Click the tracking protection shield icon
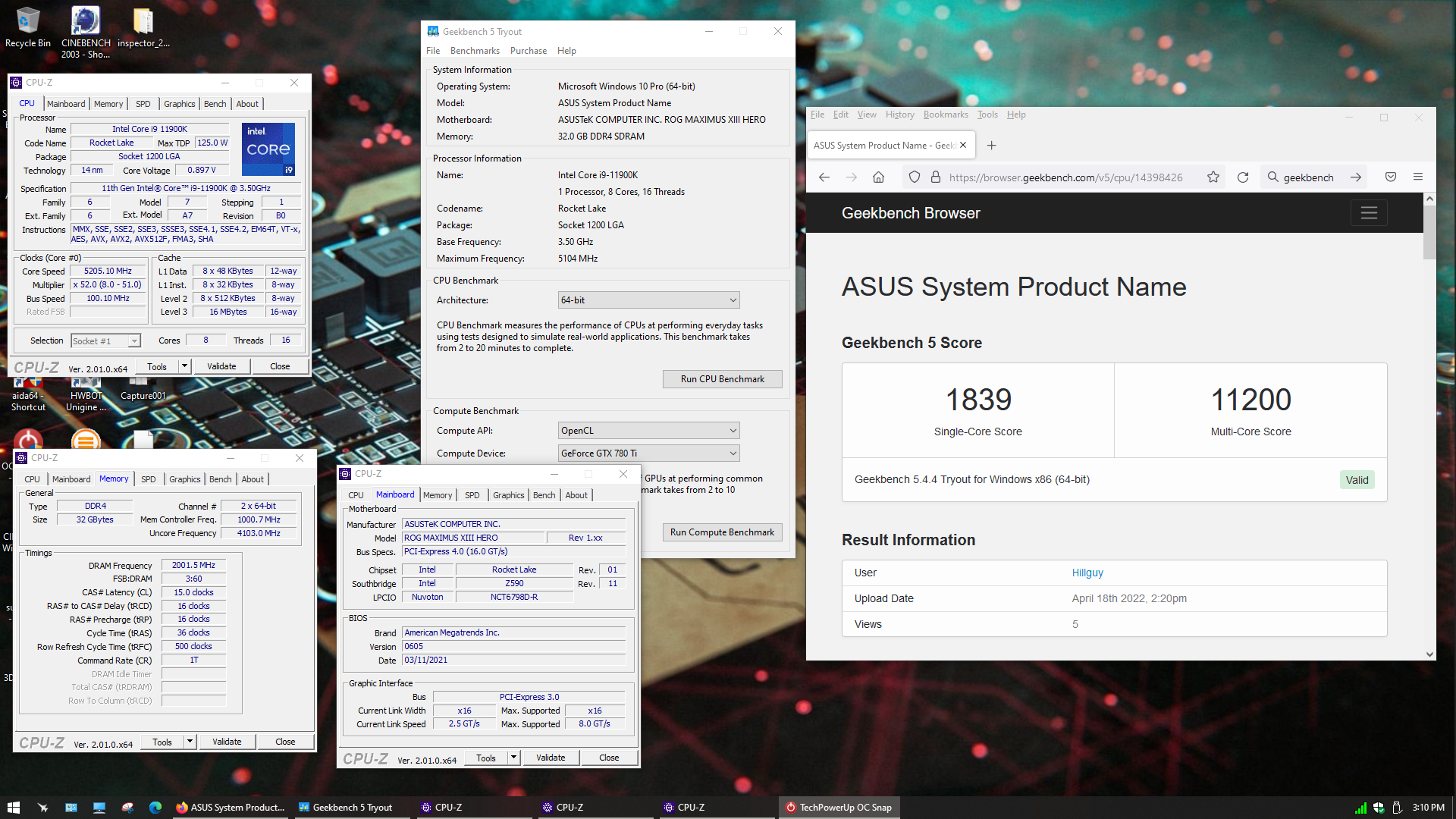 tap(915, 177)
